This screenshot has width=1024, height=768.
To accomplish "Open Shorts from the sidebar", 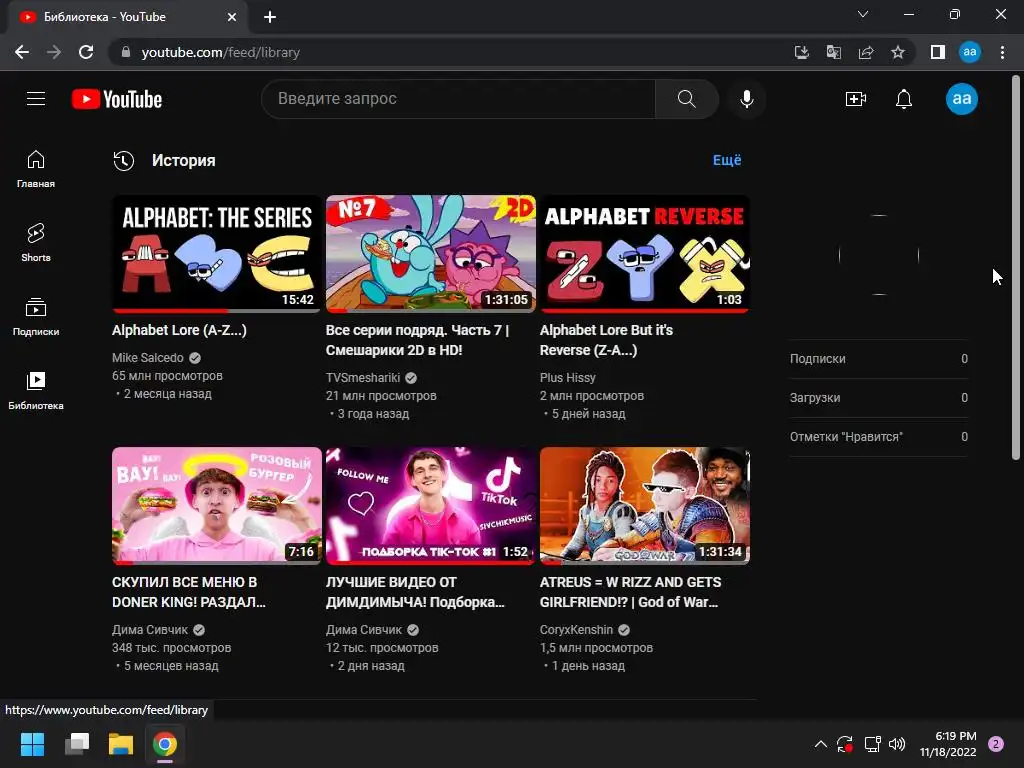I will click(x=36, y=242).
